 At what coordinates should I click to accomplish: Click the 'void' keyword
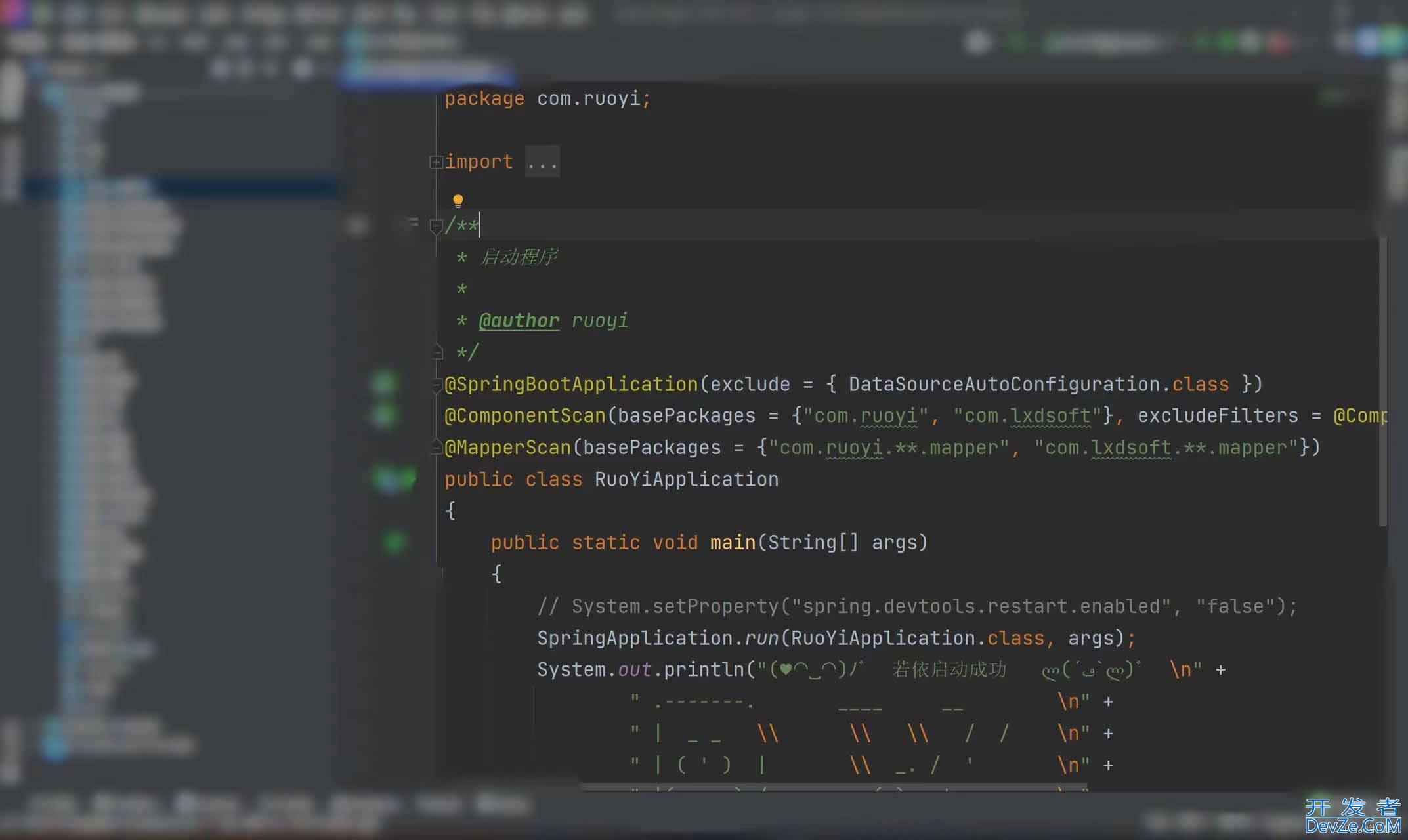pos(675,543)
